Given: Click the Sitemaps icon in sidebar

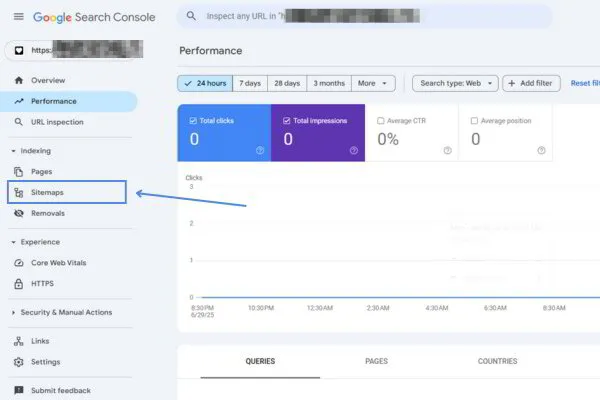Looking at the screenshot, I should [19, 192].
